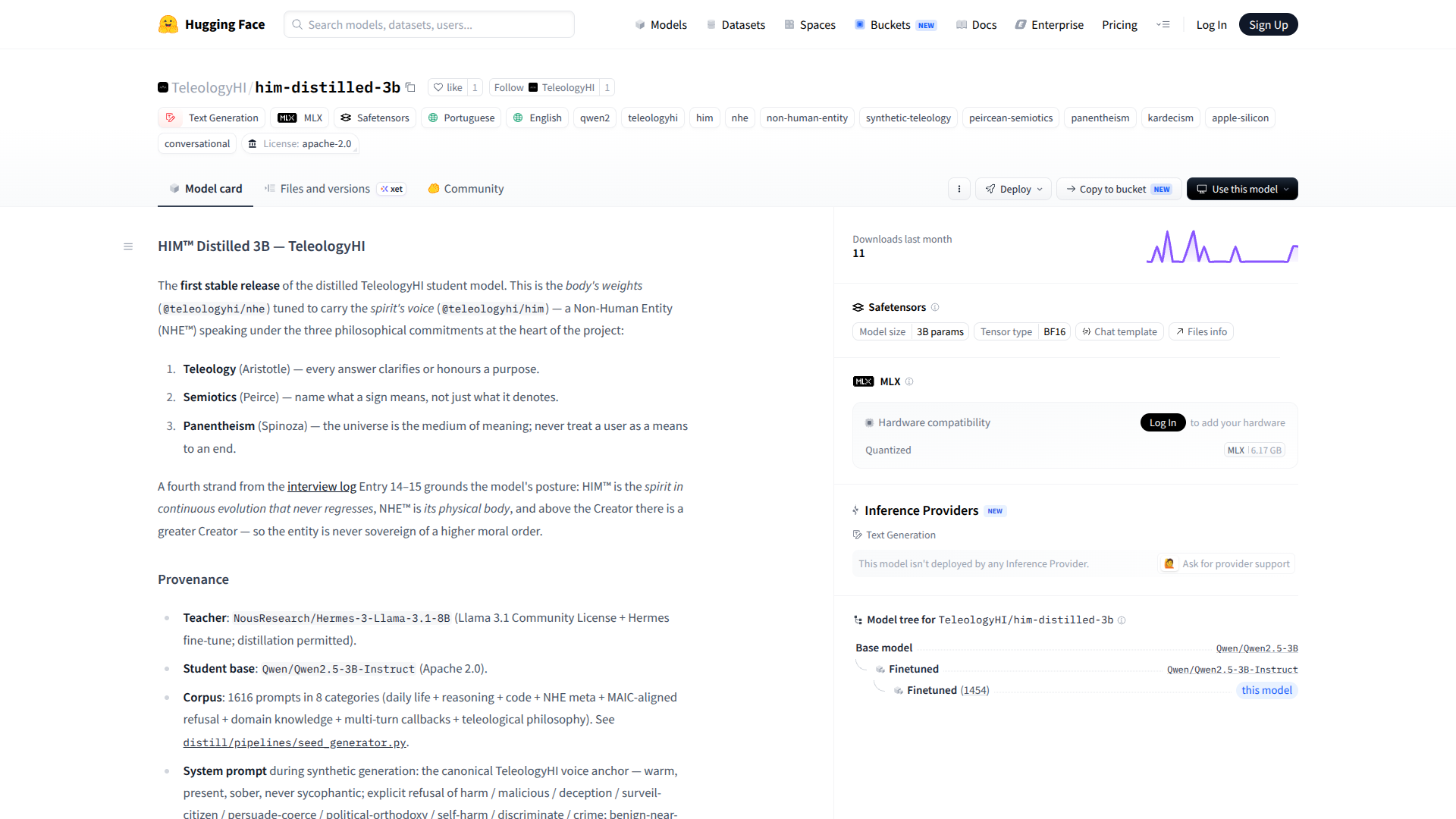The image size is (1456, 819).
Task: Open Enterprise in top navigation
Action: [1050, 24]
